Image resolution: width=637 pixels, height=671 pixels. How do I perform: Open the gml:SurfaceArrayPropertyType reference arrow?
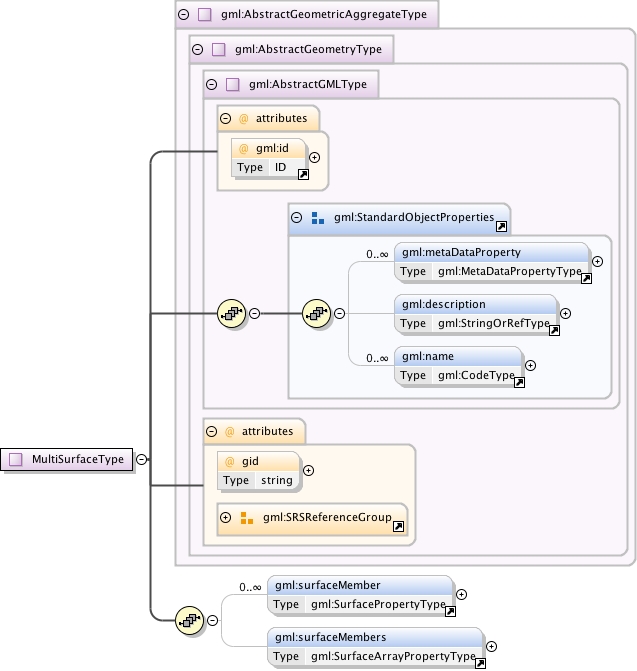(x=480, y=663)
